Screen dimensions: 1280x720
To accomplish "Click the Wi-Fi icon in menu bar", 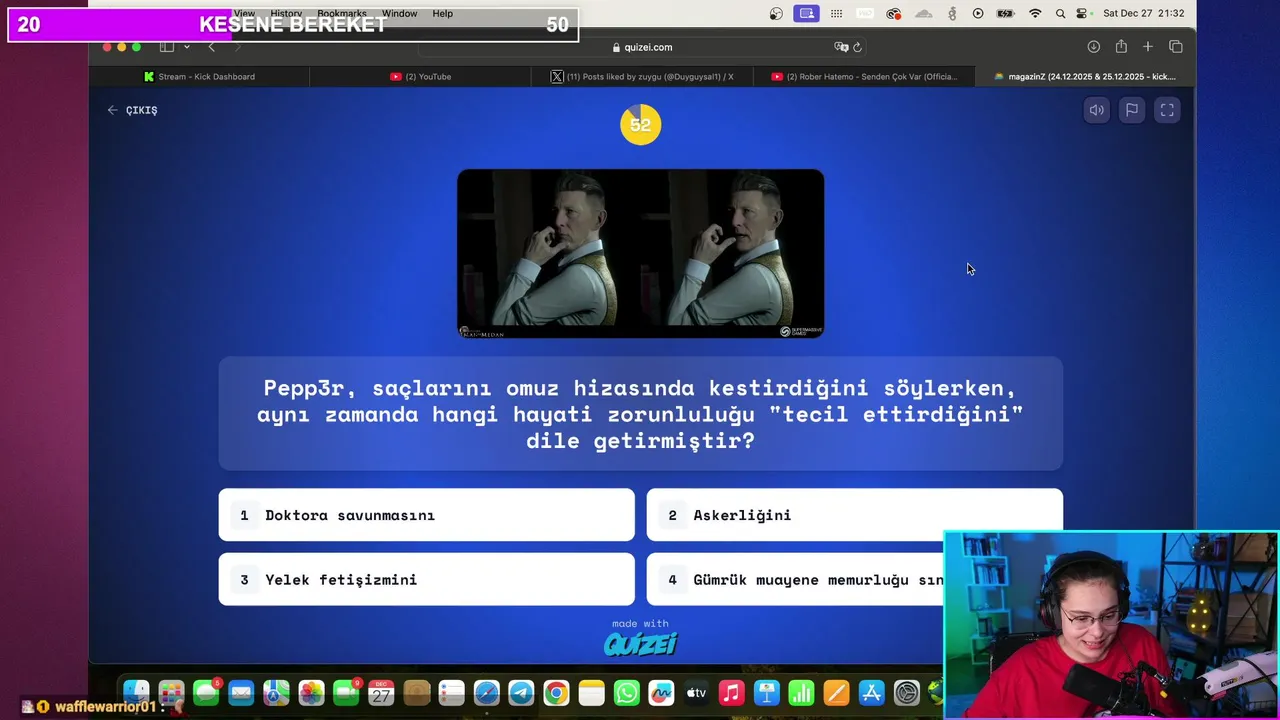I will click(1035, 13).
